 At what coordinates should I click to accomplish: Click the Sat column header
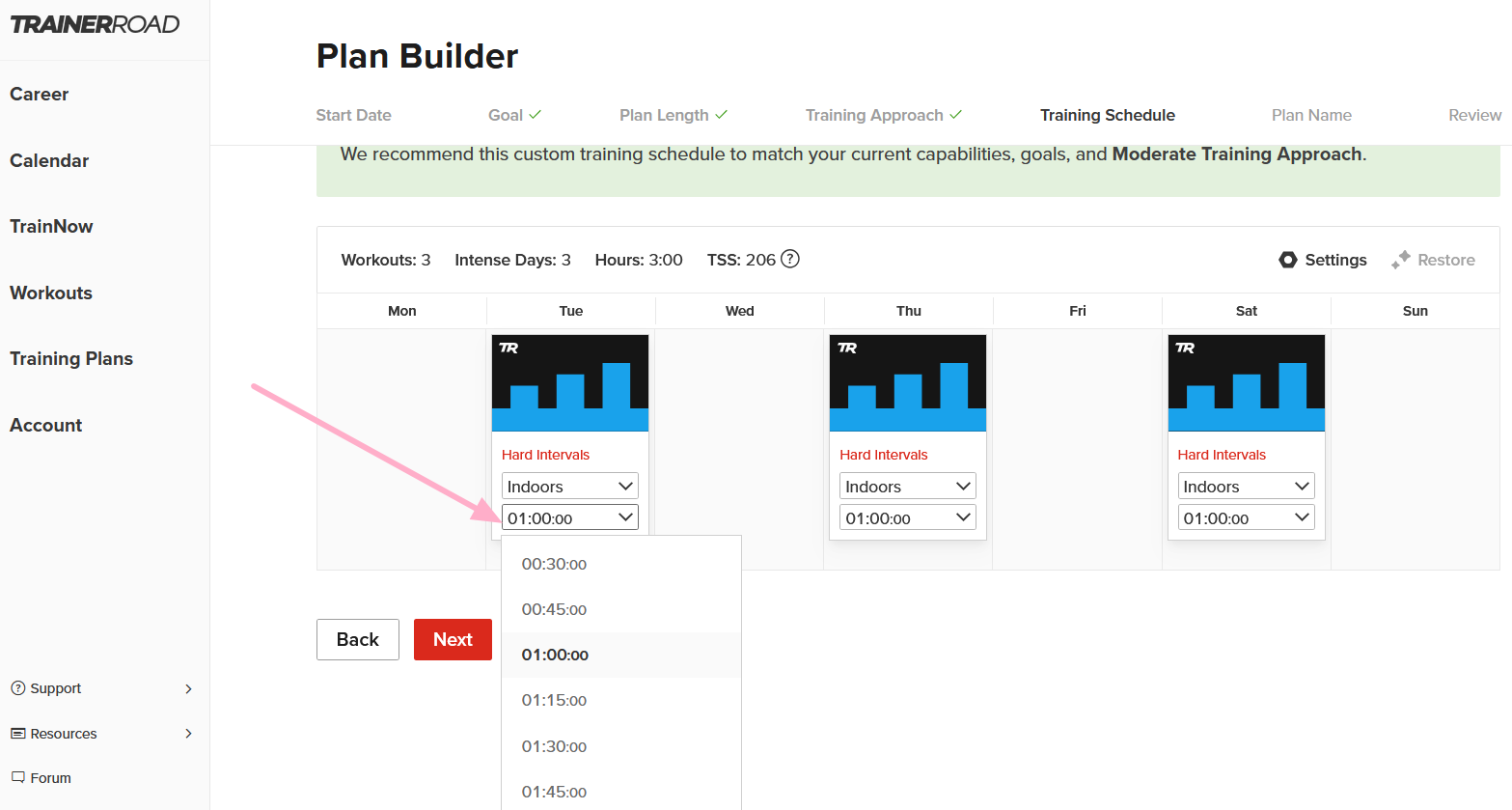pyautogui.click(x=1247, y=311)
